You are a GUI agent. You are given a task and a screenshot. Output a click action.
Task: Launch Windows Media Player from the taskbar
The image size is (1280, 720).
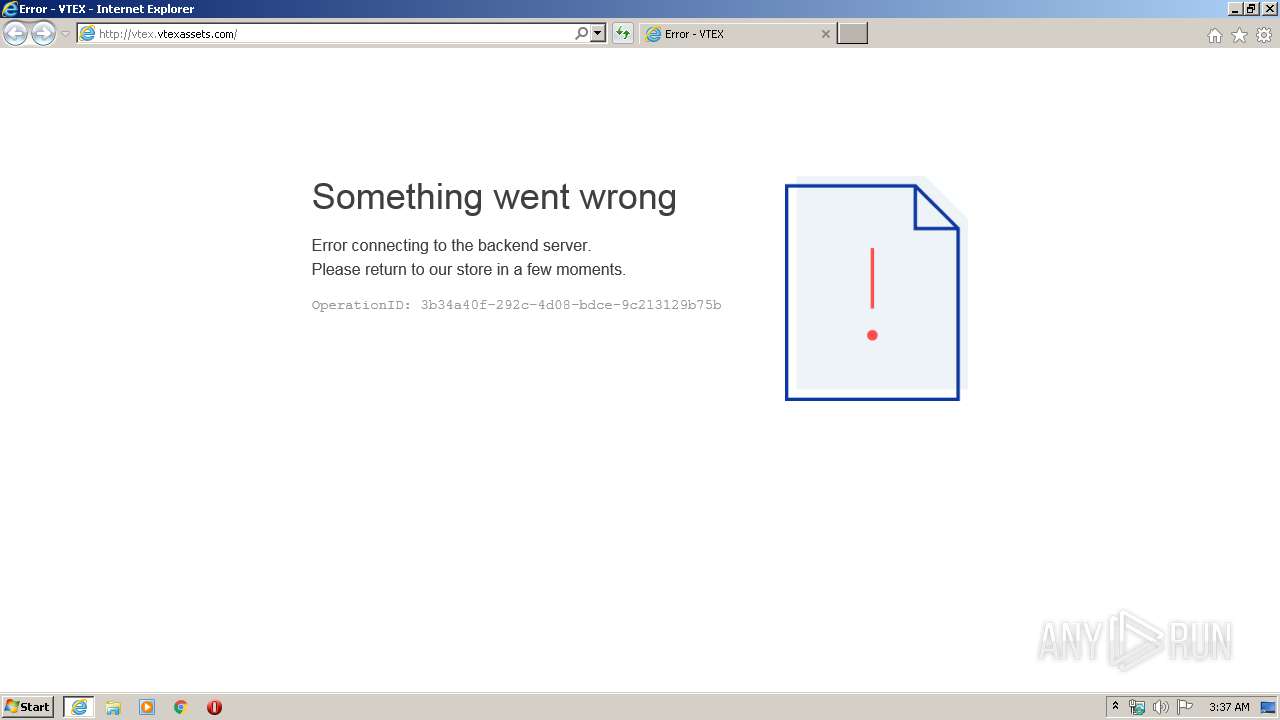[147, 707]
